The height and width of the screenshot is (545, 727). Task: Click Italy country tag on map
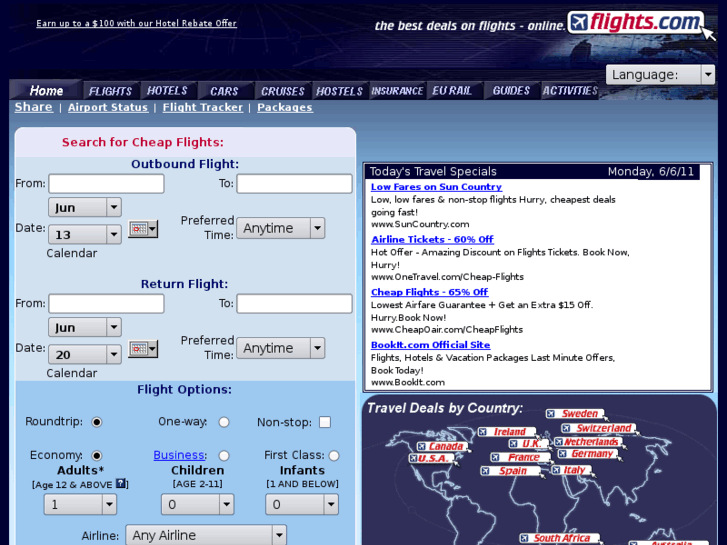pyautogui.click(x=571, y=470)
